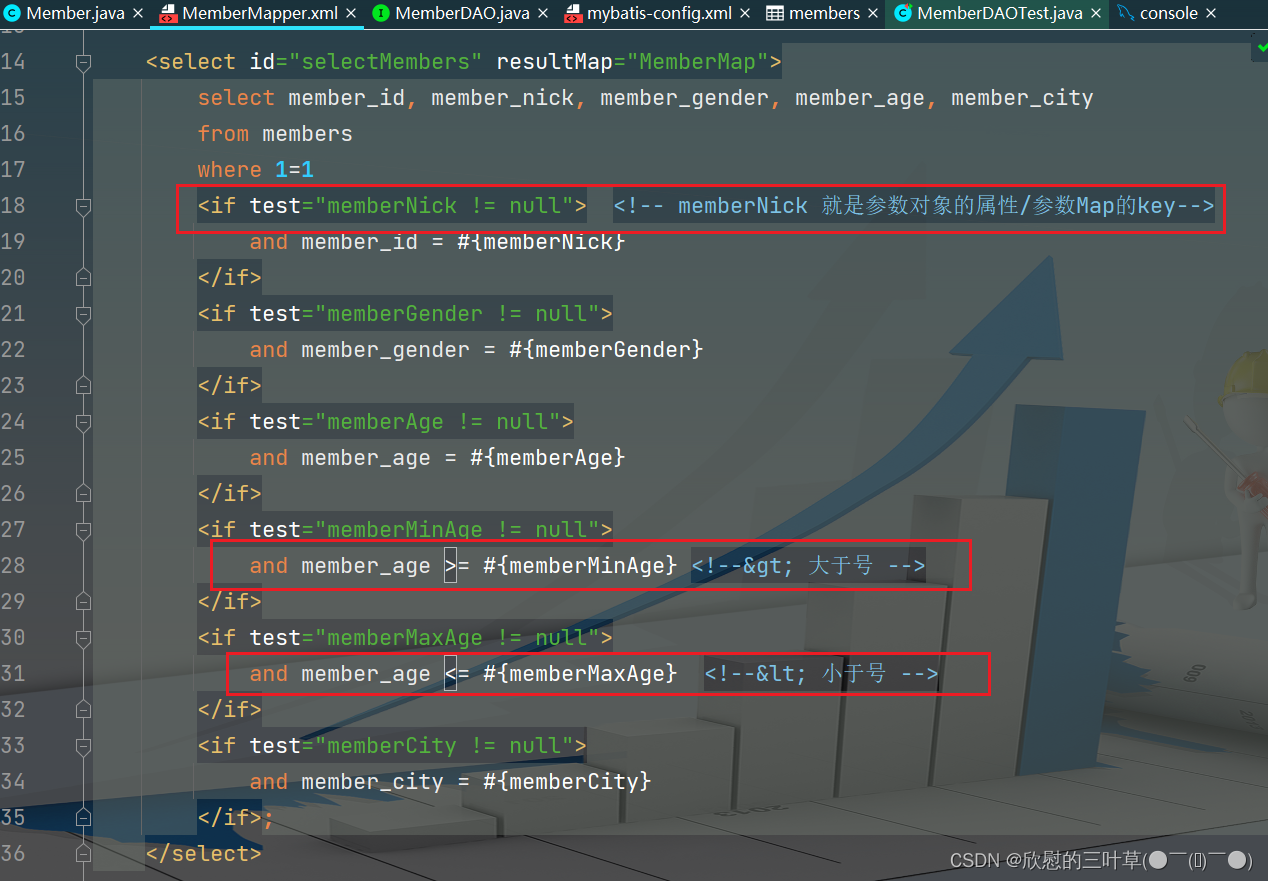Click fold end marker on line 36
Viewport: 1268px width, 881px height.
pyautogui.click(x=83, y=854)
